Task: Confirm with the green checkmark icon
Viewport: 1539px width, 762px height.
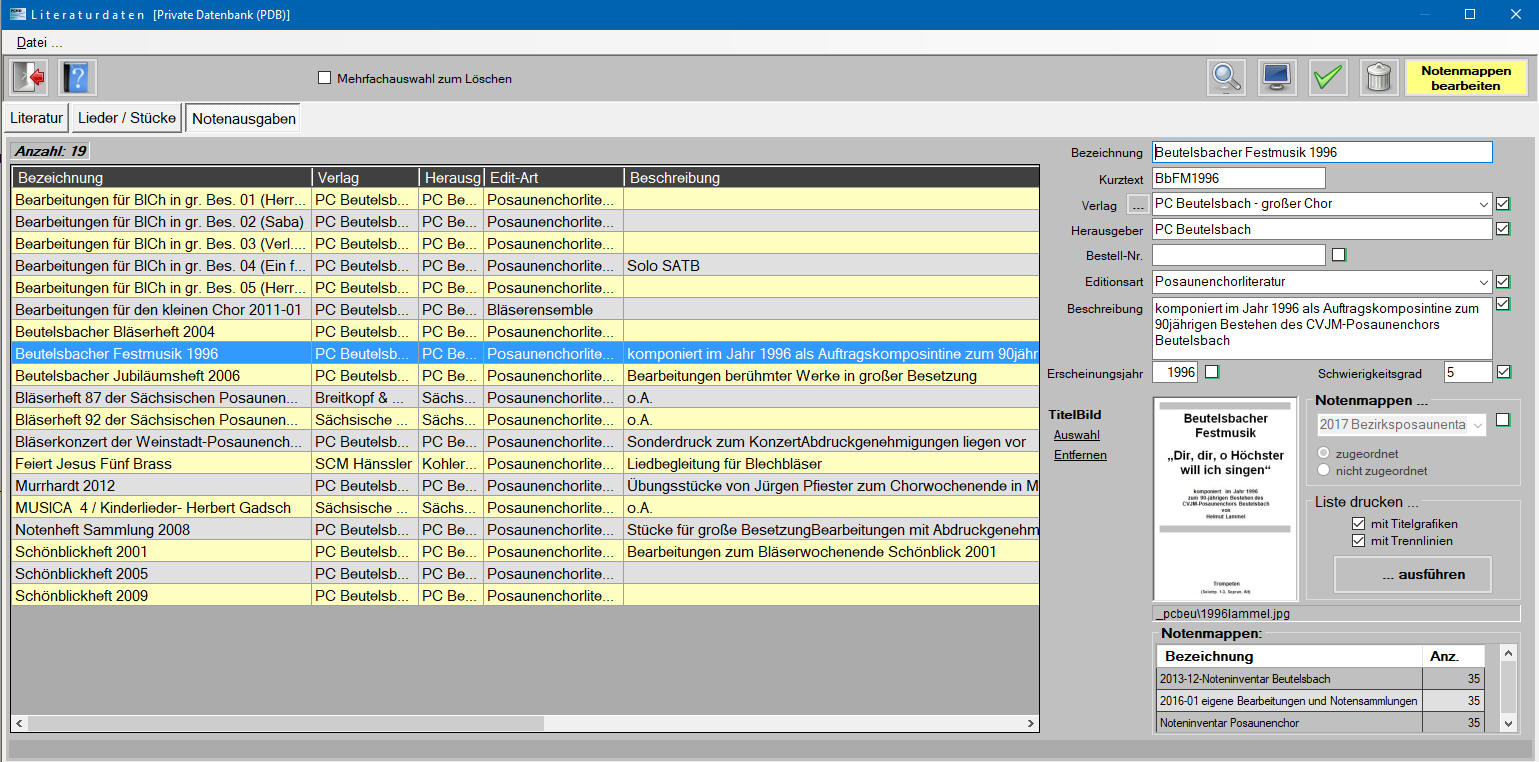Action: [1328, 77]
